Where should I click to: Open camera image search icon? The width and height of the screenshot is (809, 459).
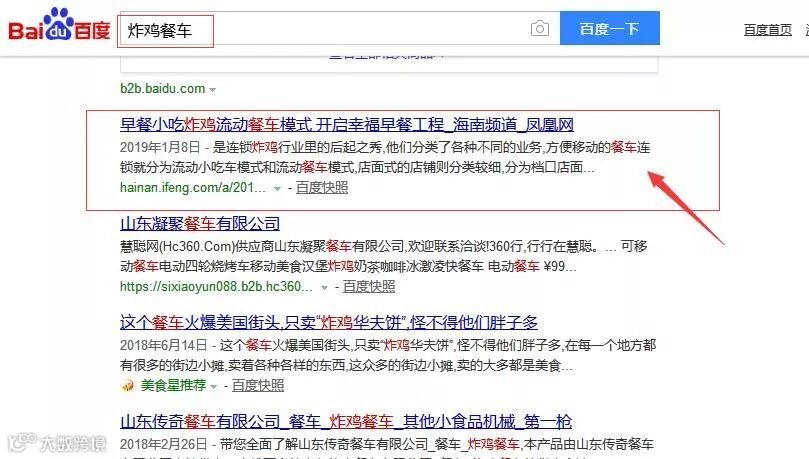click(x=540, y=28)
